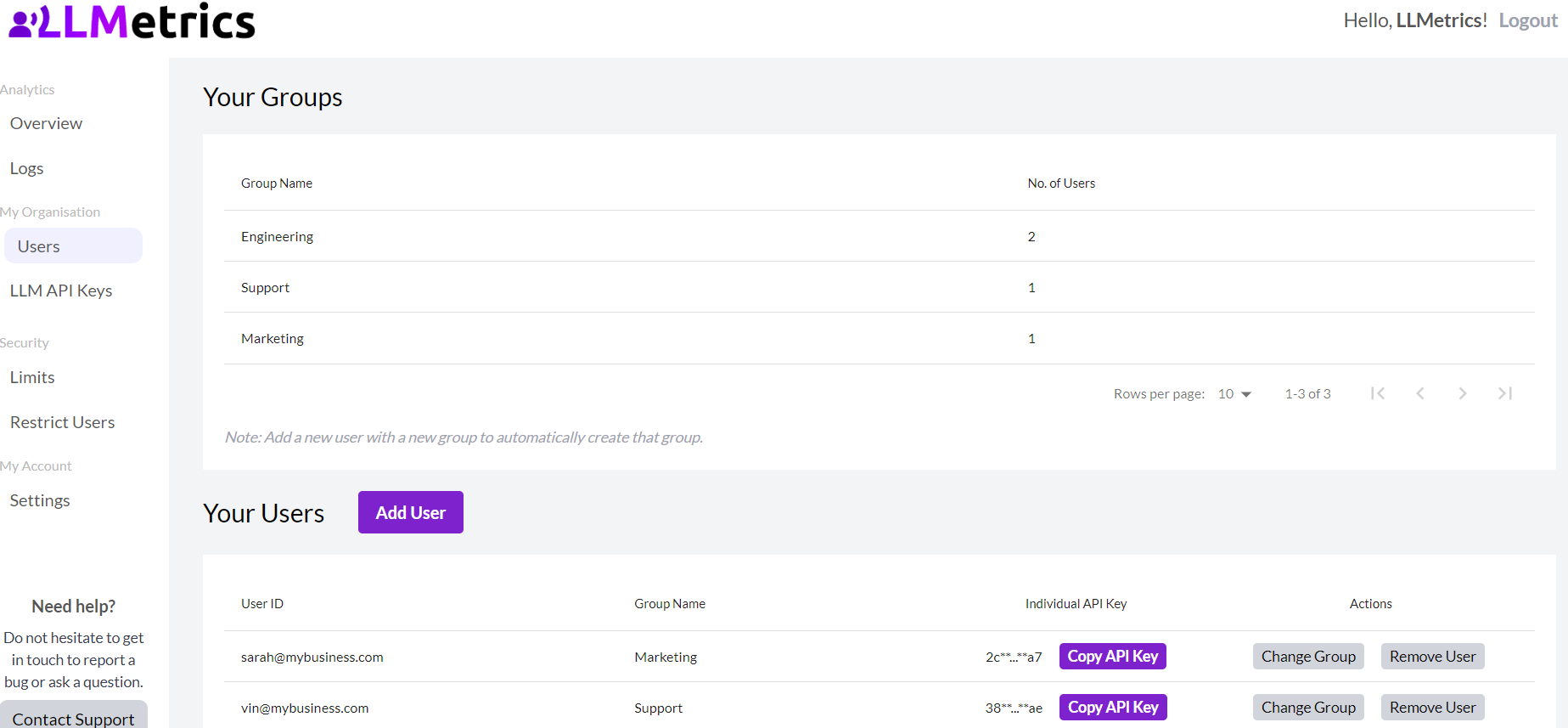
Task: Go to Restrict Users page
Action: [63, 423]
